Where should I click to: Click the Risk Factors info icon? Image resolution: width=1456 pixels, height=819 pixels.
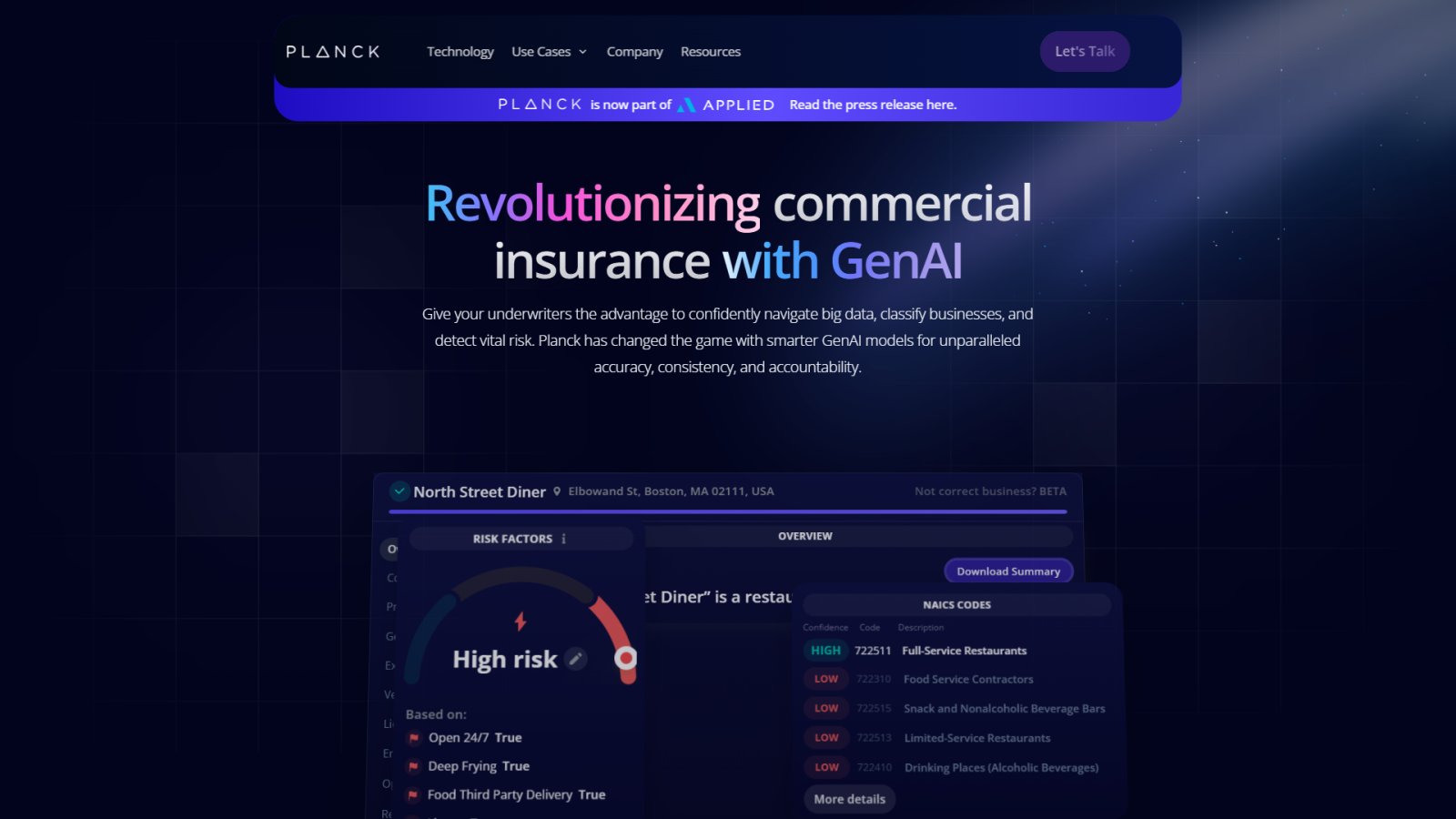click(563, 539)
